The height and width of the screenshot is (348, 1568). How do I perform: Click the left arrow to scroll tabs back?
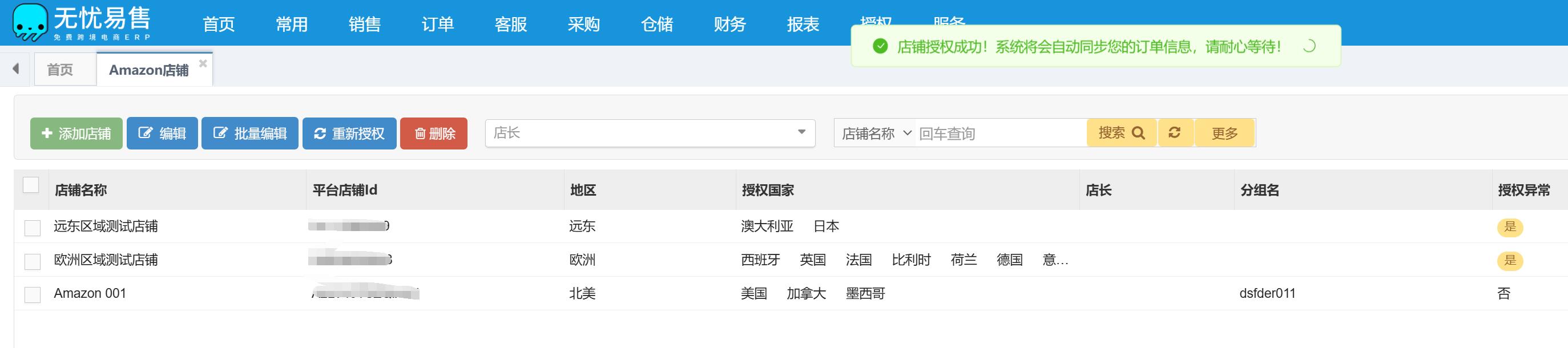[16, 69]
